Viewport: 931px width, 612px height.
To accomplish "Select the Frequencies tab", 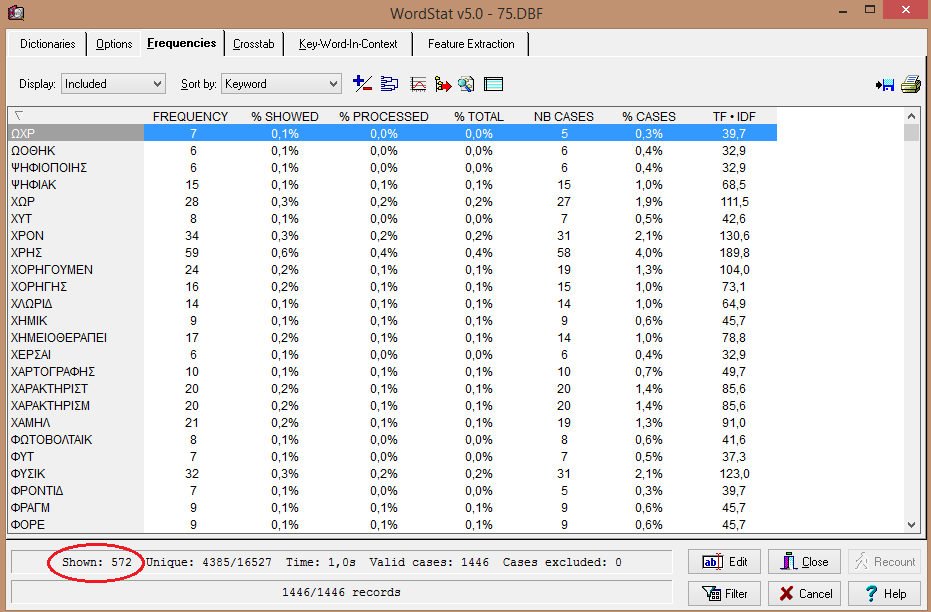I will click(182, 43).
